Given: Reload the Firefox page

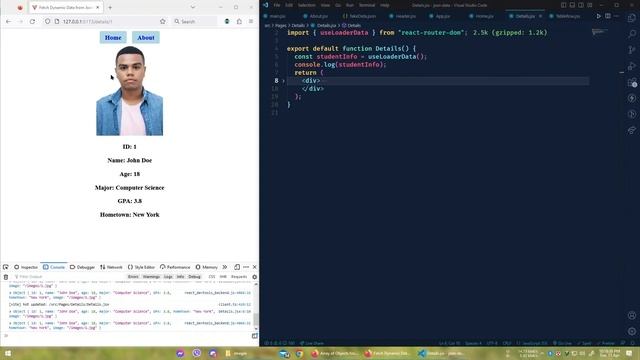Looking at the screenshot, I should pos(32,21).
